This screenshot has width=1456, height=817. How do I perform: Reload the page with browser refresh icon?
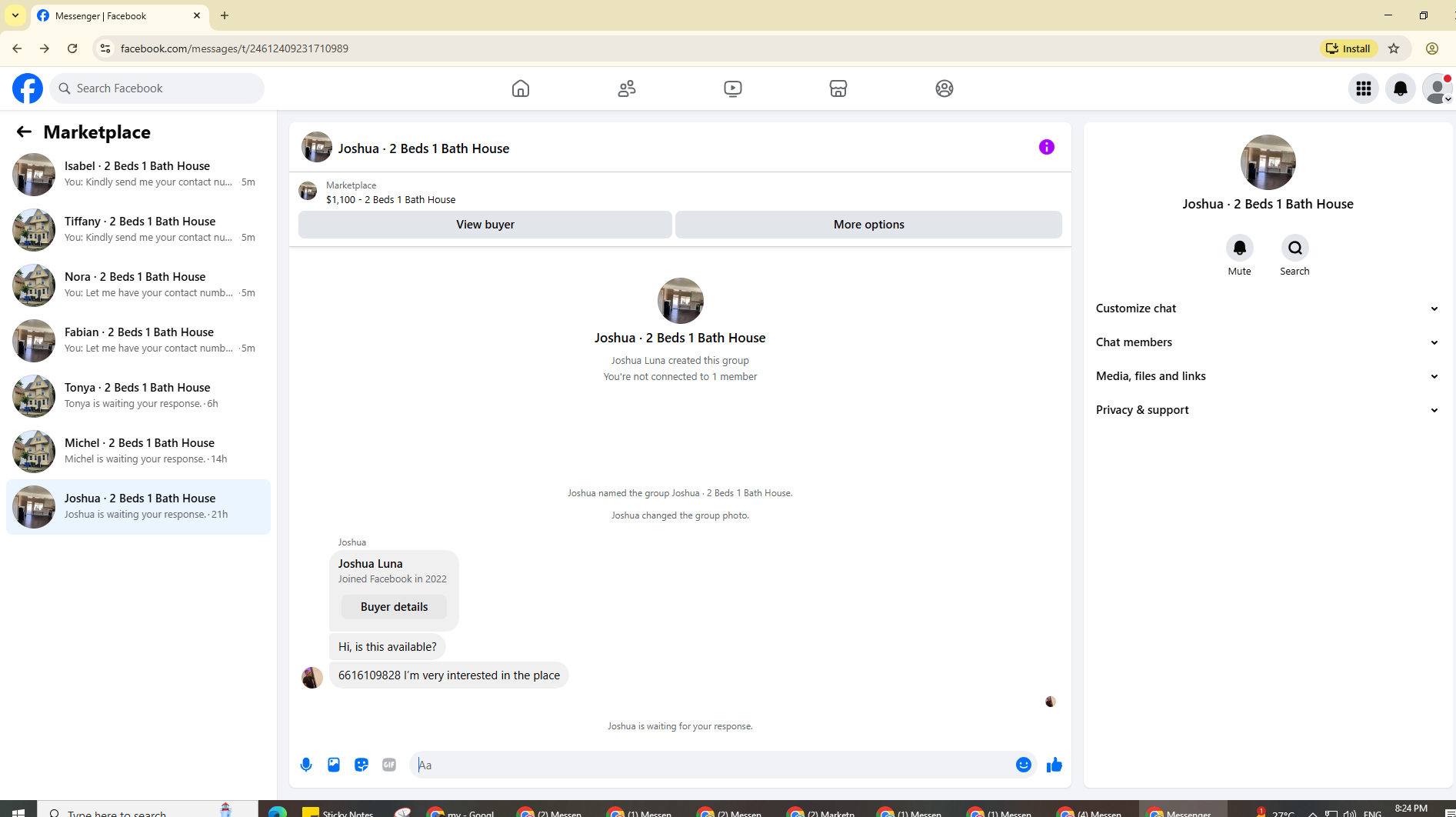72,48
